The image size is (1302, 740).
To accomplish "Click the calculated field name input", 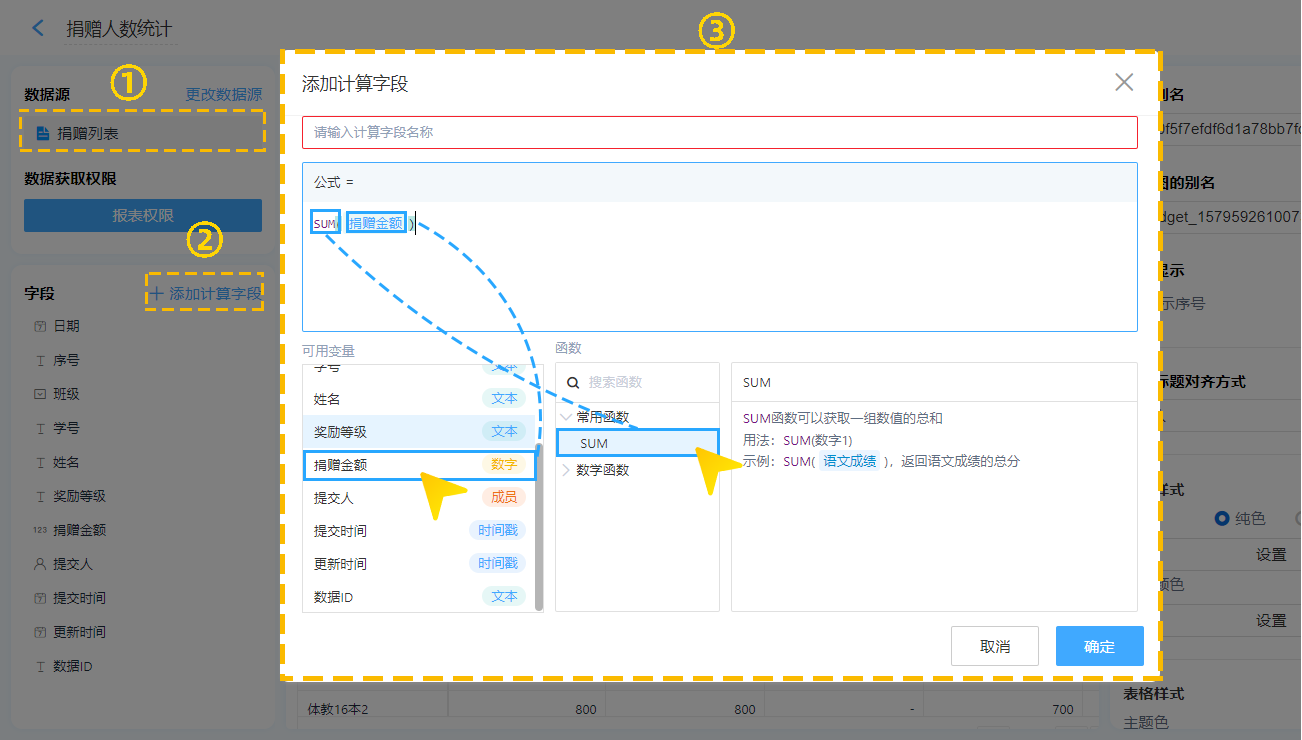I will point(719,132).
